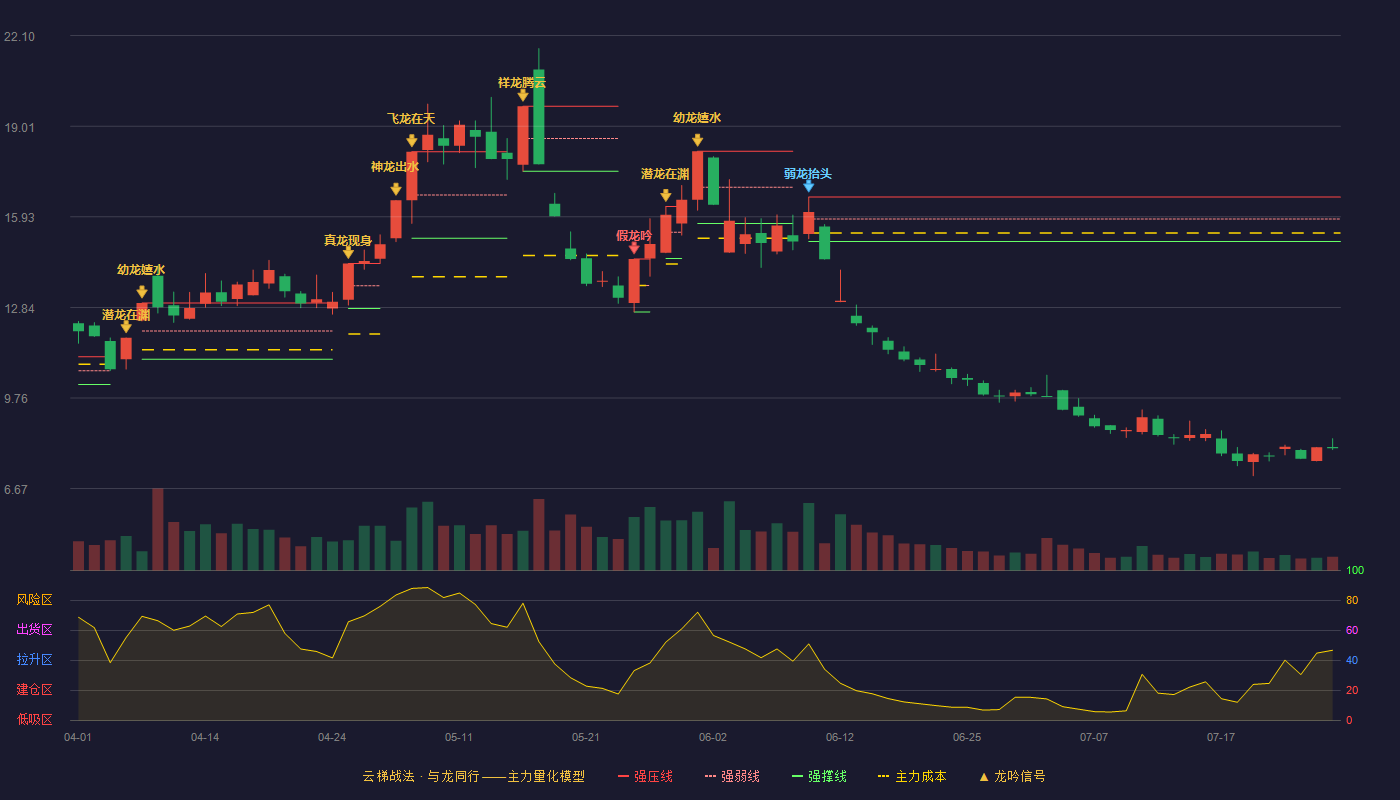The image size is (1400, 800).
Task: Click the 云梯战法 主力量化模型 legend title
Action: 473,776
